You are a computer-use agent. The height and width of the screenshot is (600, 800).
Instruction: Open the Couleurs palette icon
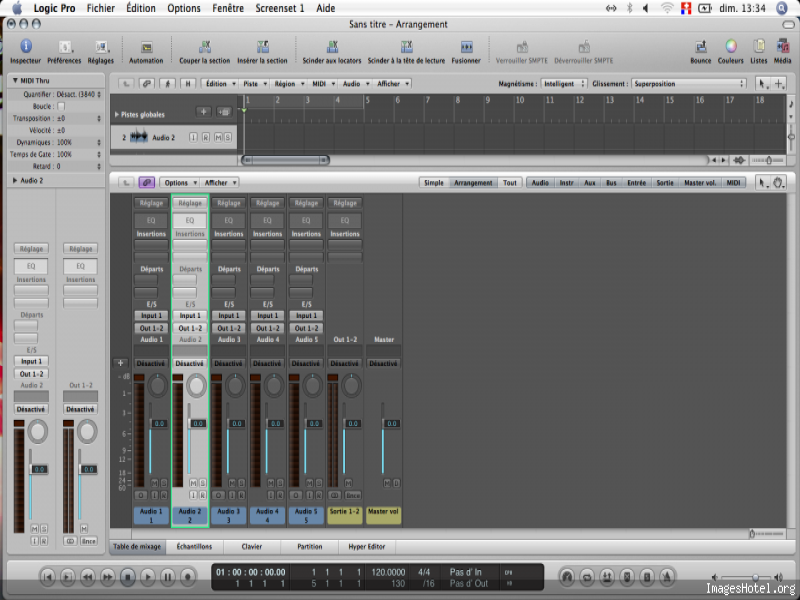tap(731, 46)
